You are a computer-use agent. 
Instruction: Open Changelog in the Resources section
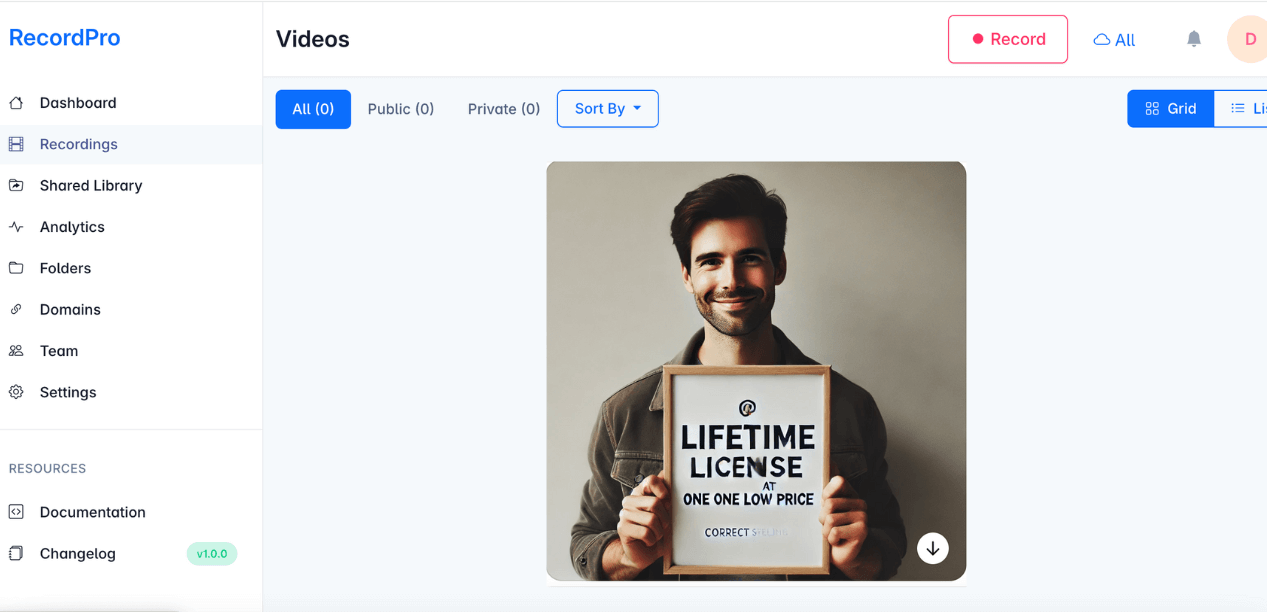(77, 553)
